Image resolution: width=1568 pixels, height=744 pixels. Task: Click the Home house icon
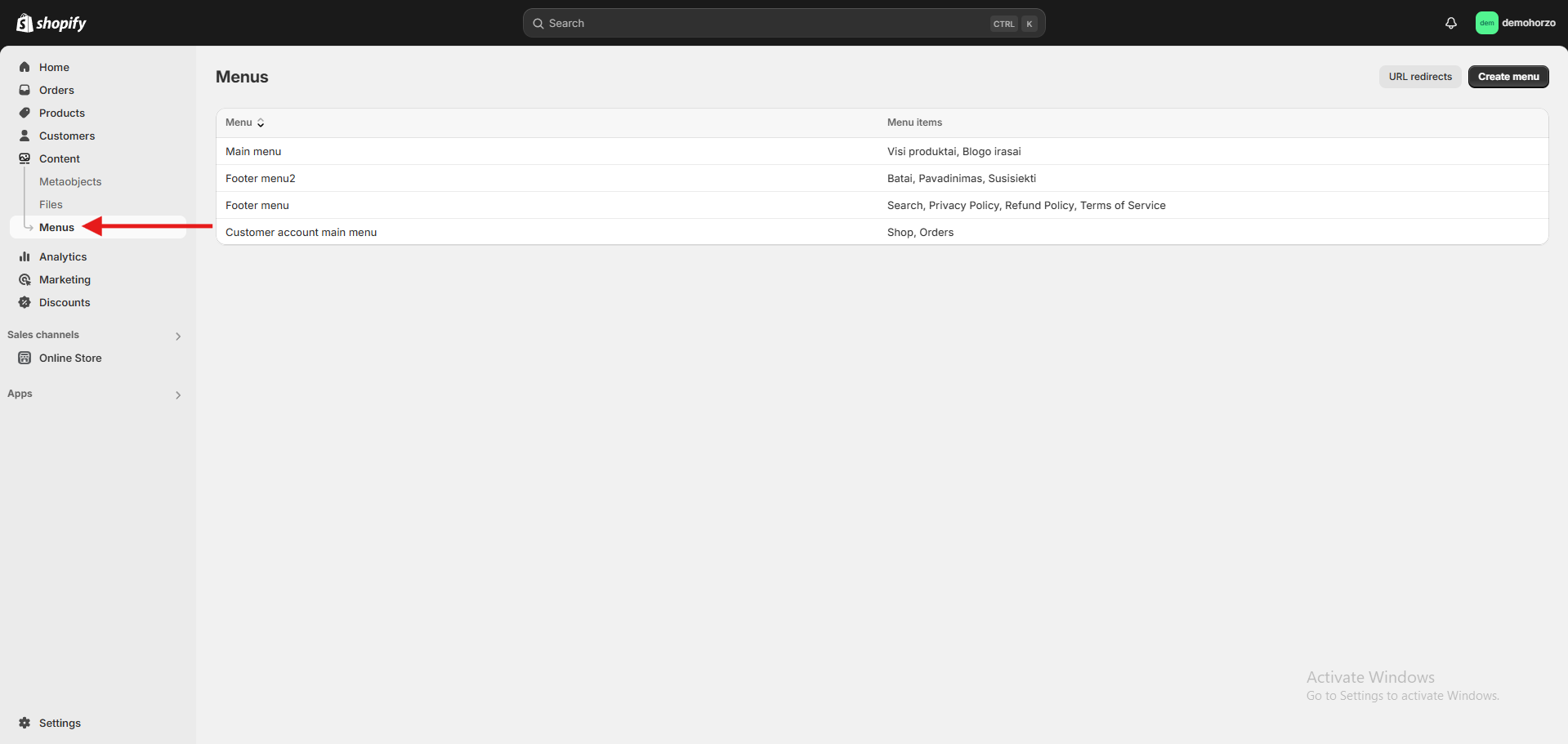(x=25, y=67)
